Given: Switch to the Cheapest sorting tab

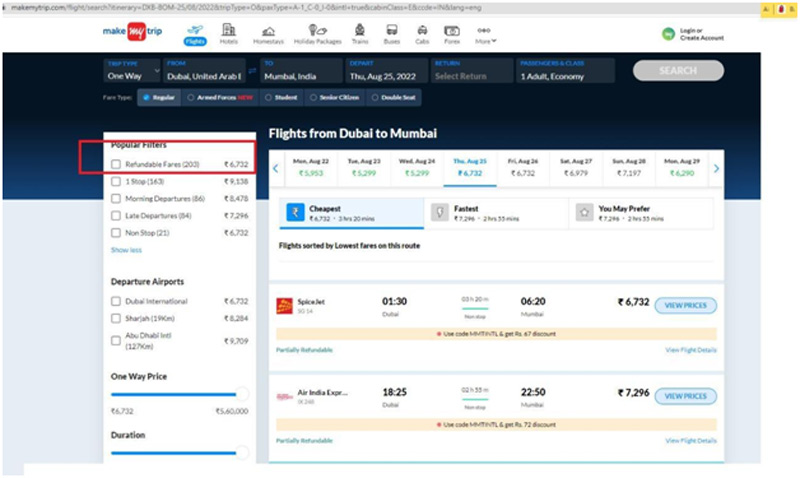Looking at the screenshot, I should pyautogui.click(x=352, y=213).
